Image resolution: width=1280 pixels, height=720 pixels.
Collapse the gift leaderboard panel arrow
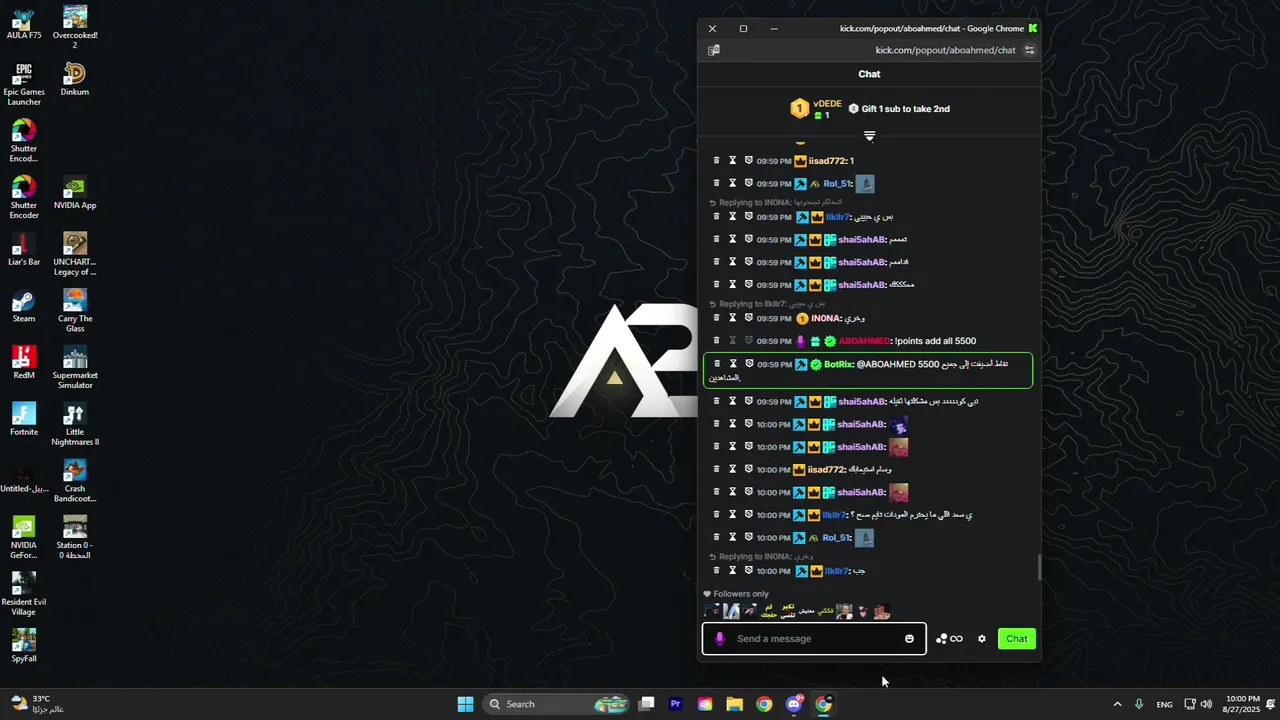point(869,136)
